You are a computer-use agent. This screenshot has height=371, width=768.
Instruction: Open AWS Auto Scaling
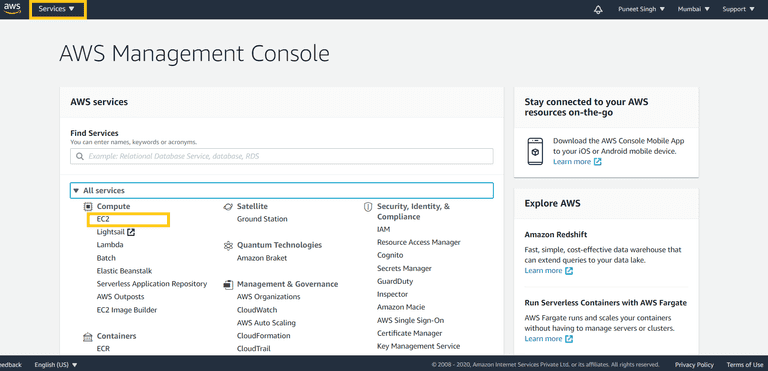click(x=266, y=323)
